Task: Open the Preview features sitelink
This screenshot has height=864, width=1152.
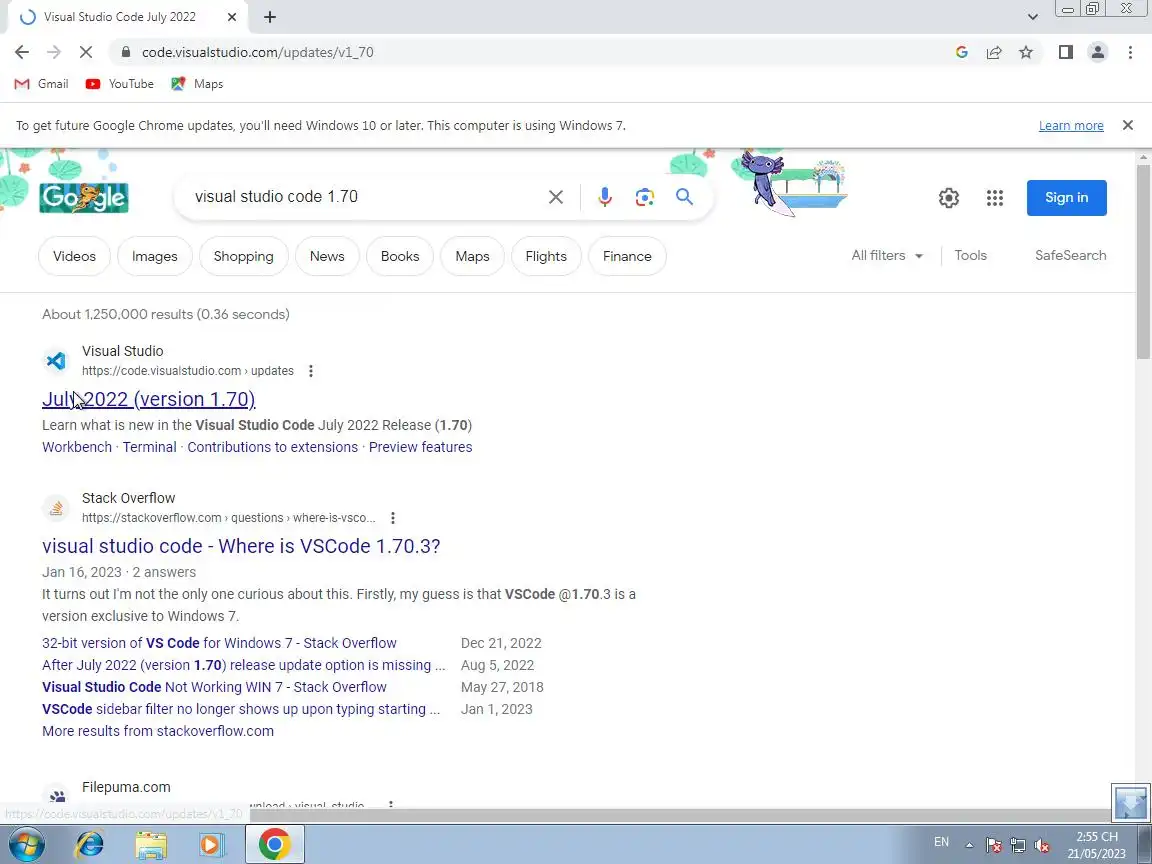Action: [420, 447]
